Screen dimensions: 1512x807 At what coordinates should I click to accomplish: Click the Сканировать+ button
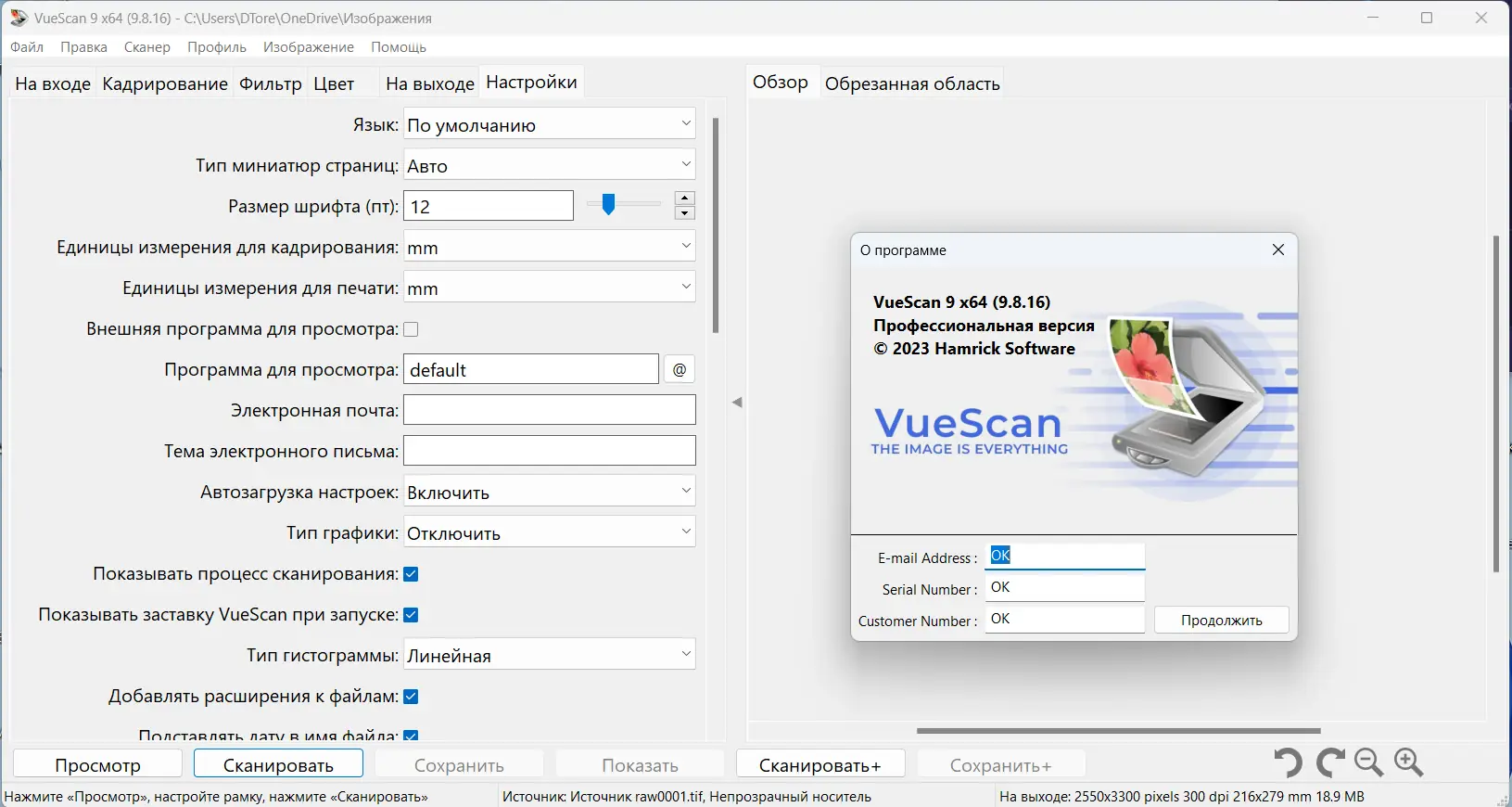tap(820, 765)
